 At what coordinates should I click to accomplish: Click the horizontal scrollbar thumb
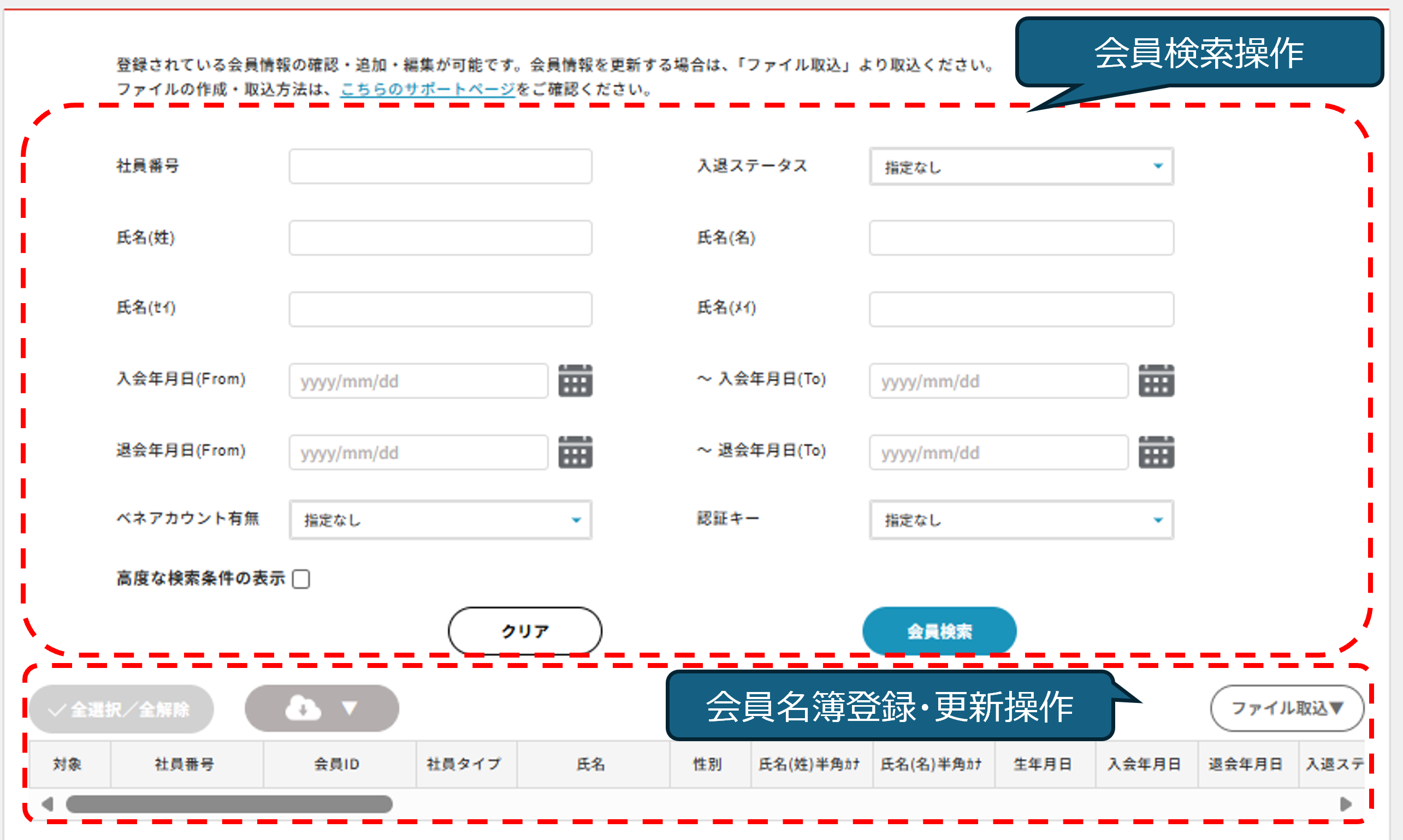point(229,804)
